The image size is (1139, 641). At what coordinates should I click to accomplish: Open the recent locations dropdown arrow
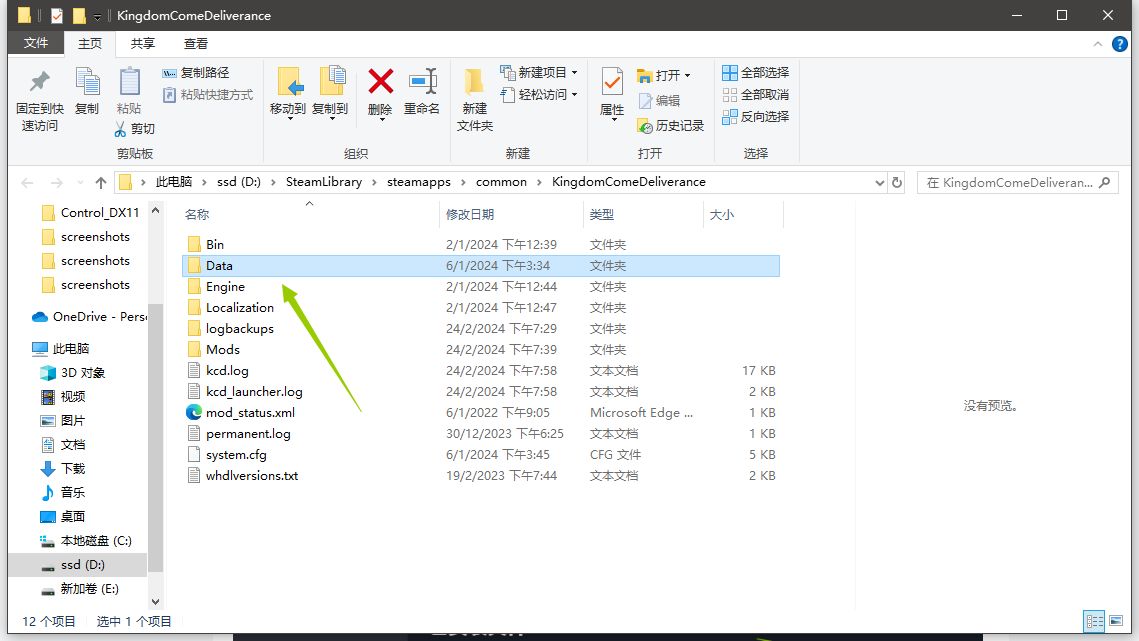[80, 182]
